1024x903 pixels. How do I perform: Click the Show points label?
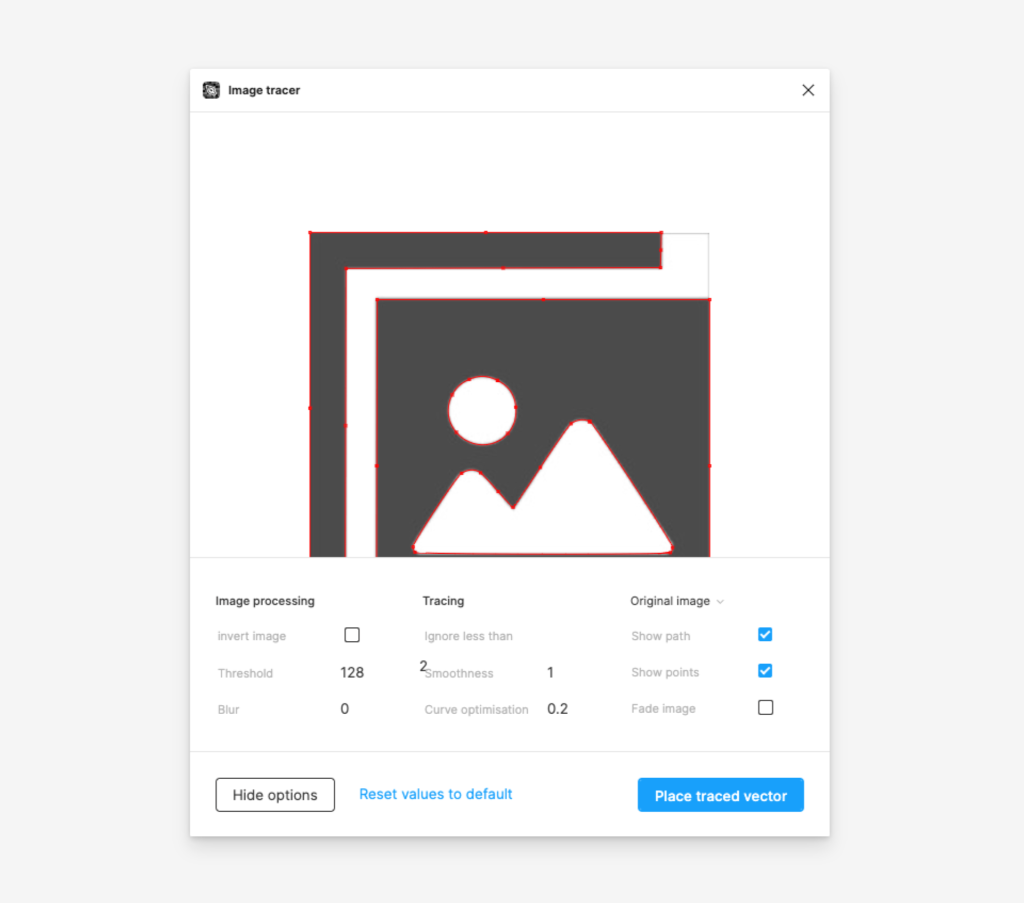(x=665, y=672)
